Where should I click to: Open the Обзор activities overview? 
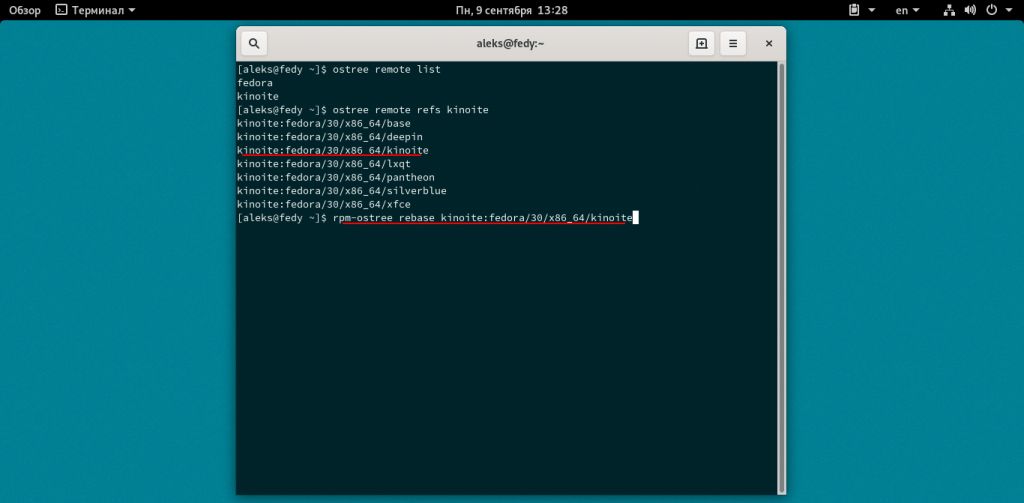pyautogui.click(x=25, y=10)
